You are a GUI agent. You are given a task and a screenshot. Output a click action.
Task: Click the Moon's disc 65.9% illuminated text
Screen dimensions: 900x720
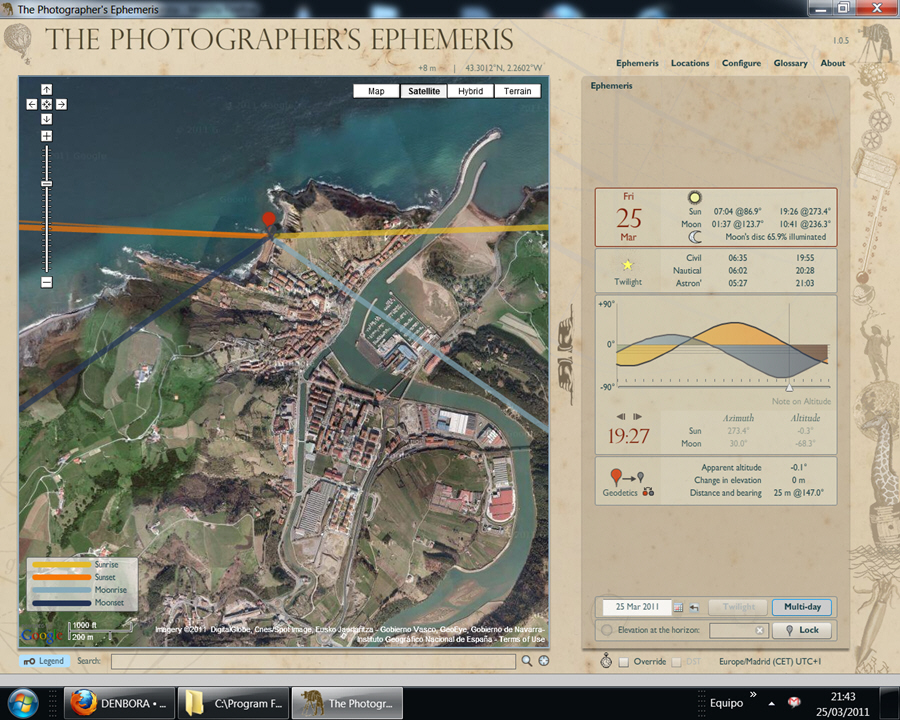(x=775, y=237)
